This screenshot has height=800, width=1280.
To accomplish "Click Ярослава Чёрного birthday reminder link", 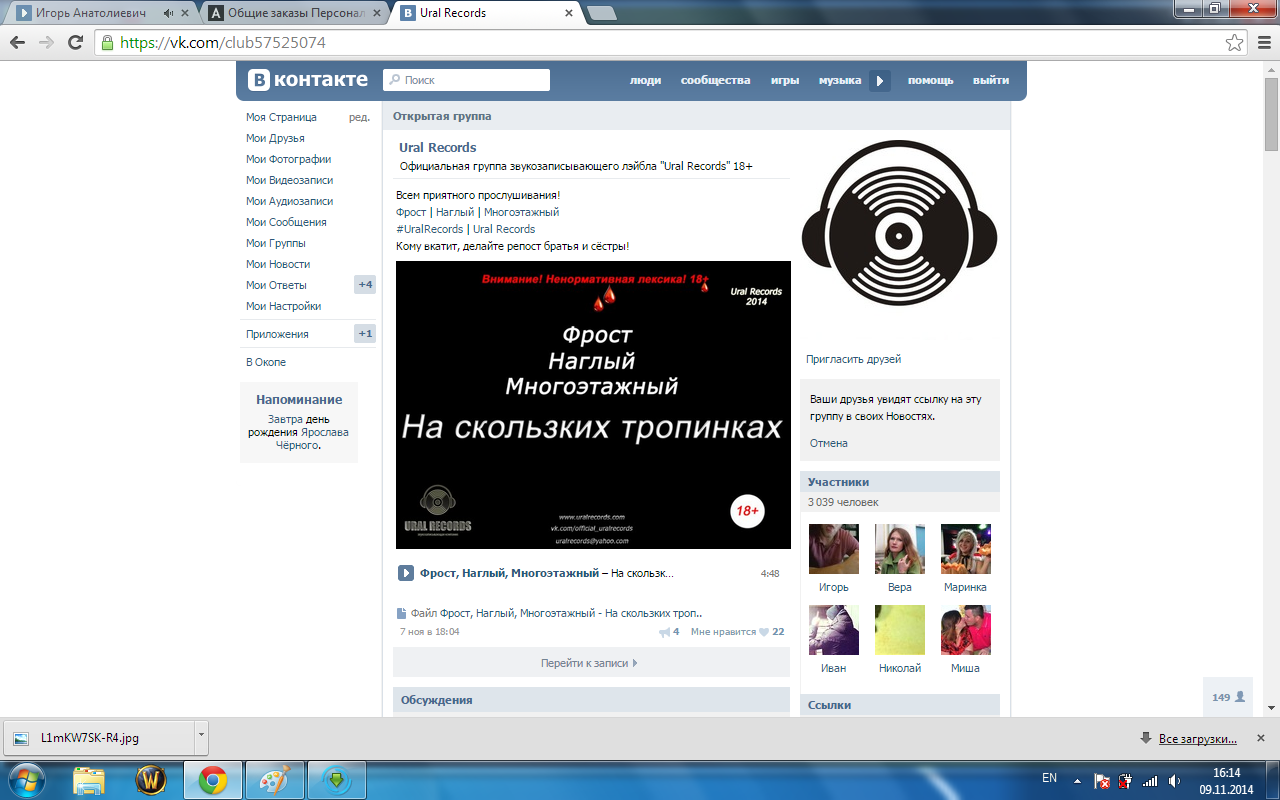I will click(312, 439).
